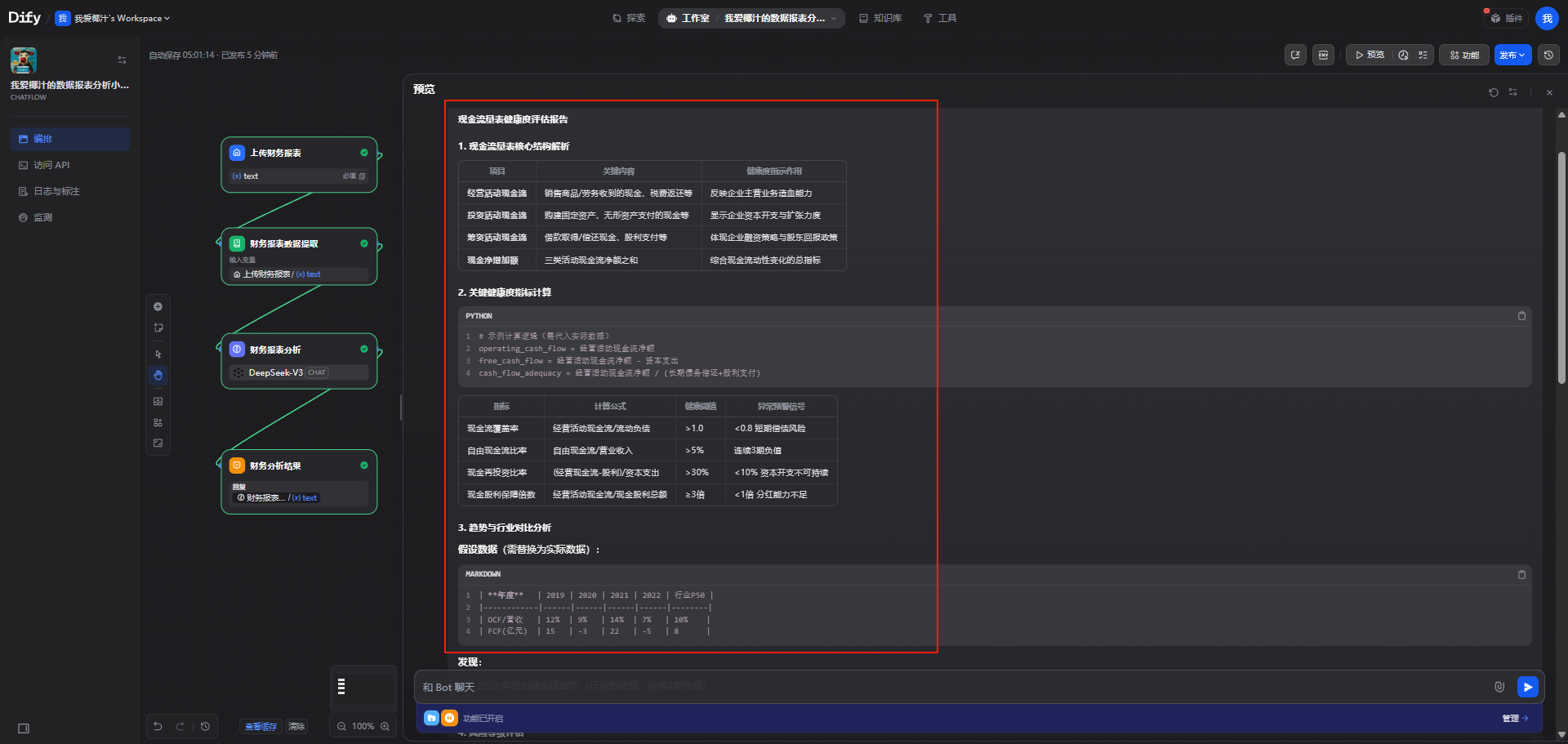
Task: Open the 插件 Plugins button
Action: [1507, 18]
